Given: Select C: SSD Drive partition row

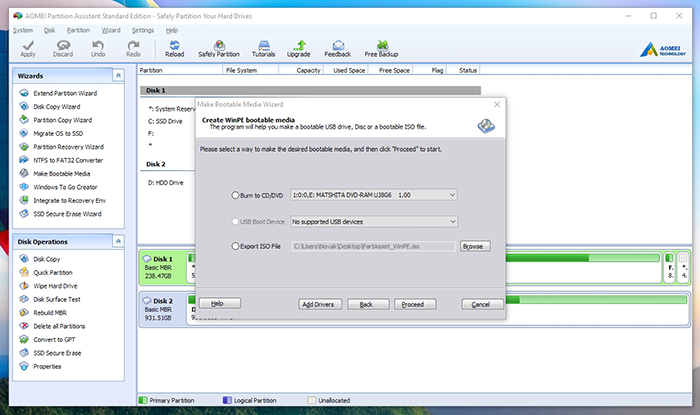Looking at the screenshot, I should tap(165, 121).
